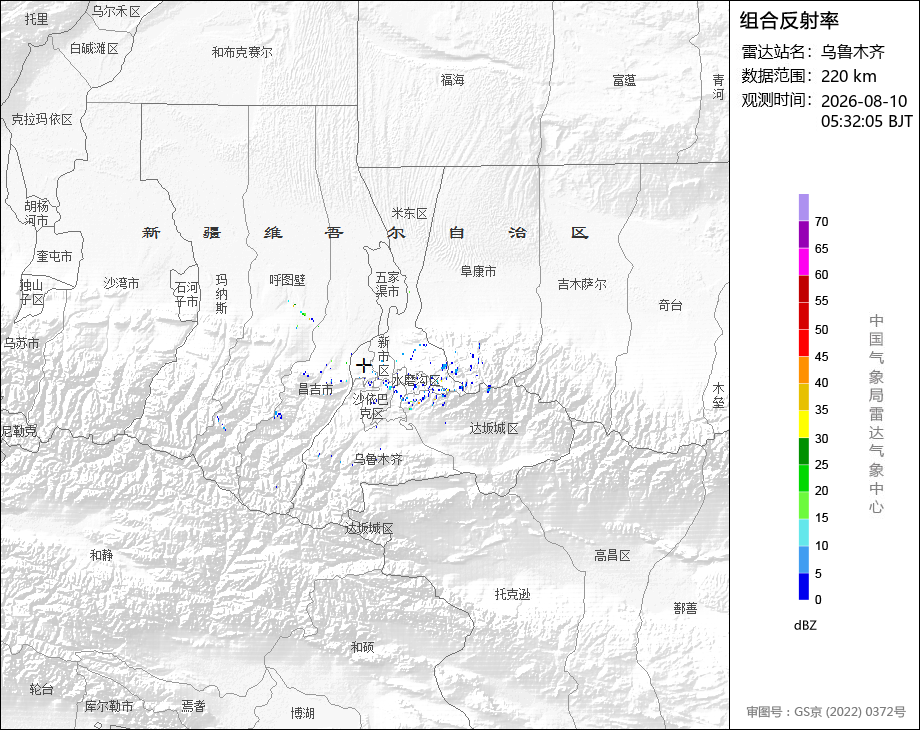Click the 托克逊 county label
The image size is (920, 730).
(x=512, y=594)
